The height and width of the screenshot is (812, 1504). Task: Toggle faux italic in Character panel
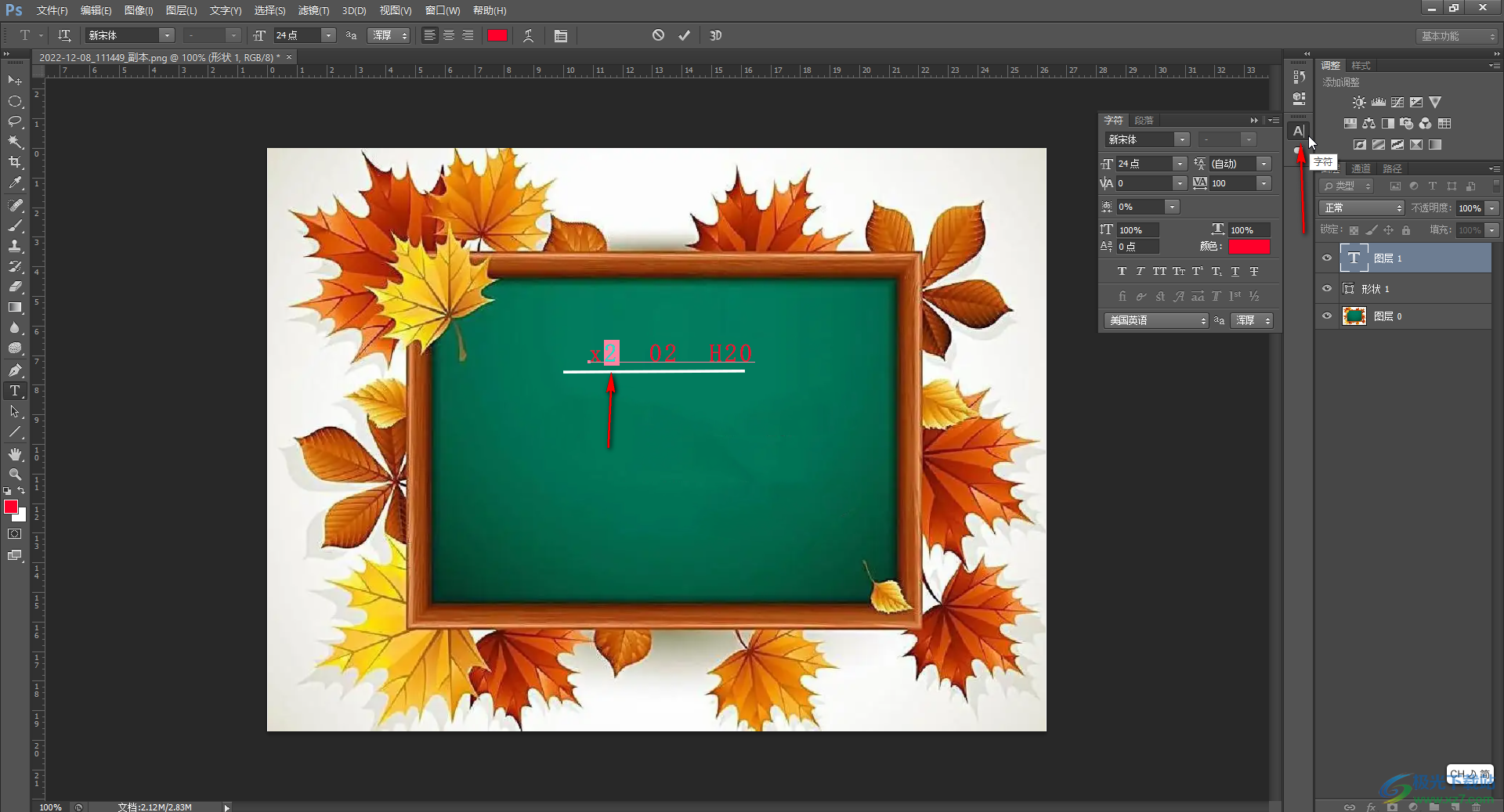click(1141, 272)
